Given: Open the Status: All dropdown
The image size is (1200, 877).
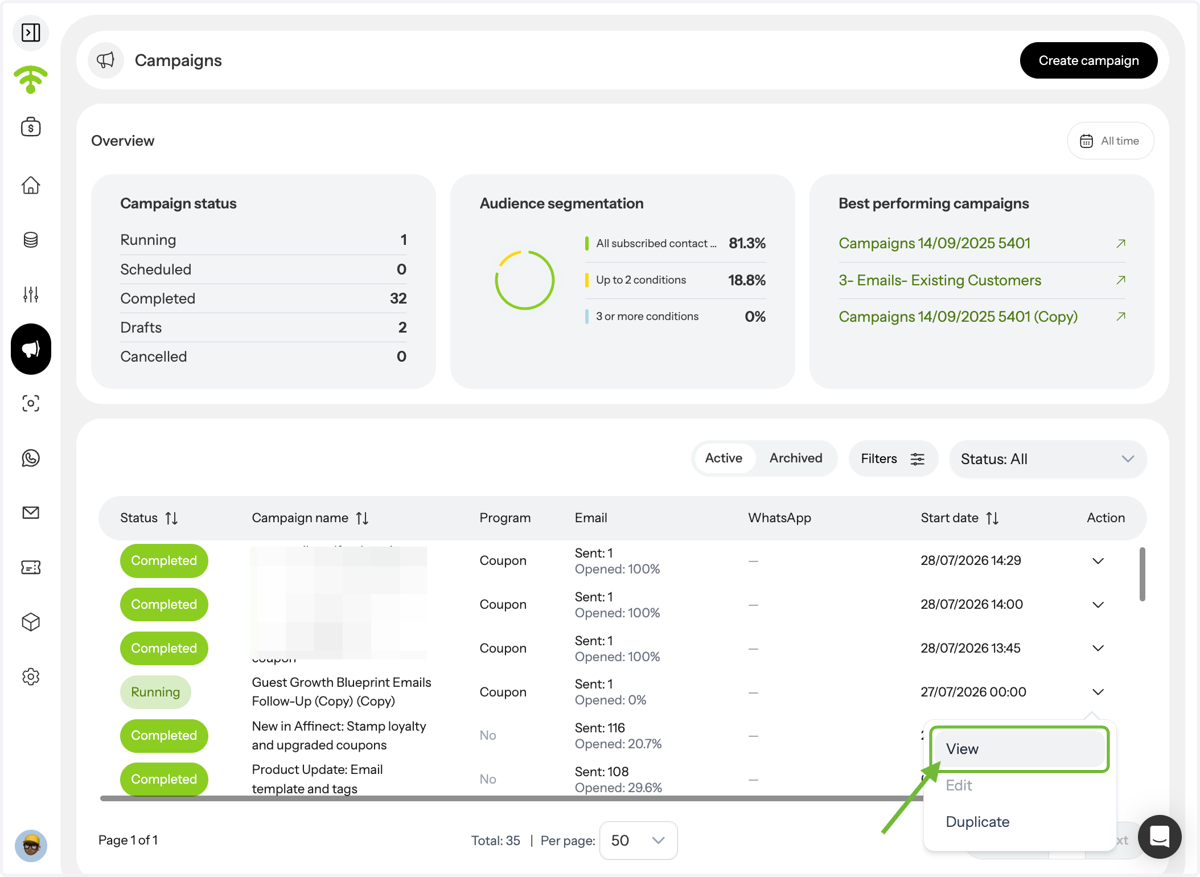Looking at the screenshot, I should point(1047,459).
